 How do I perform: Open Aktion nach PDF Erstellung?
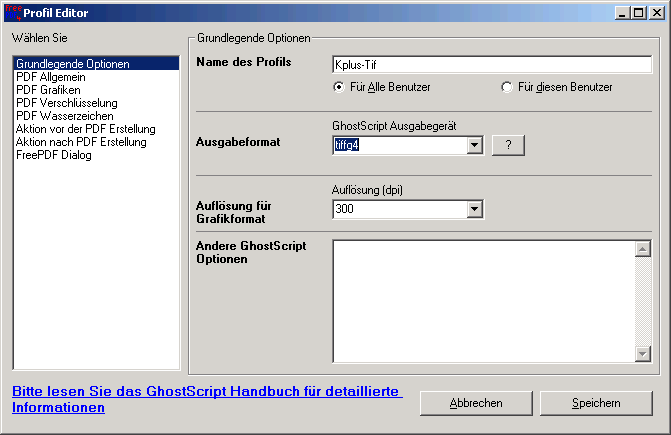pos(81,142)
